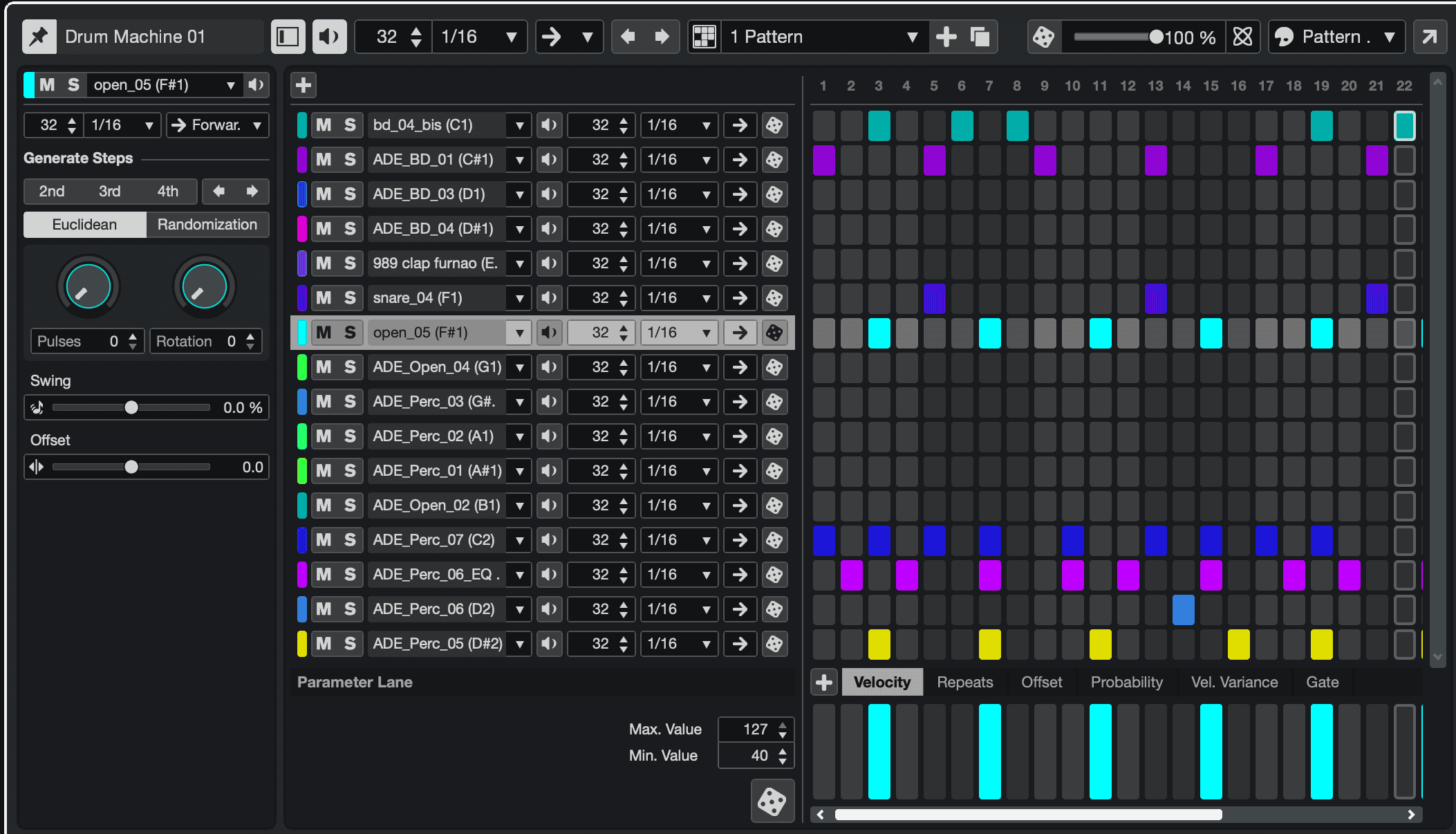This screenshot has width=1456, height=834.
Task: Click the pin icon beside Drum Machine 01
Action: coord(39,37)
